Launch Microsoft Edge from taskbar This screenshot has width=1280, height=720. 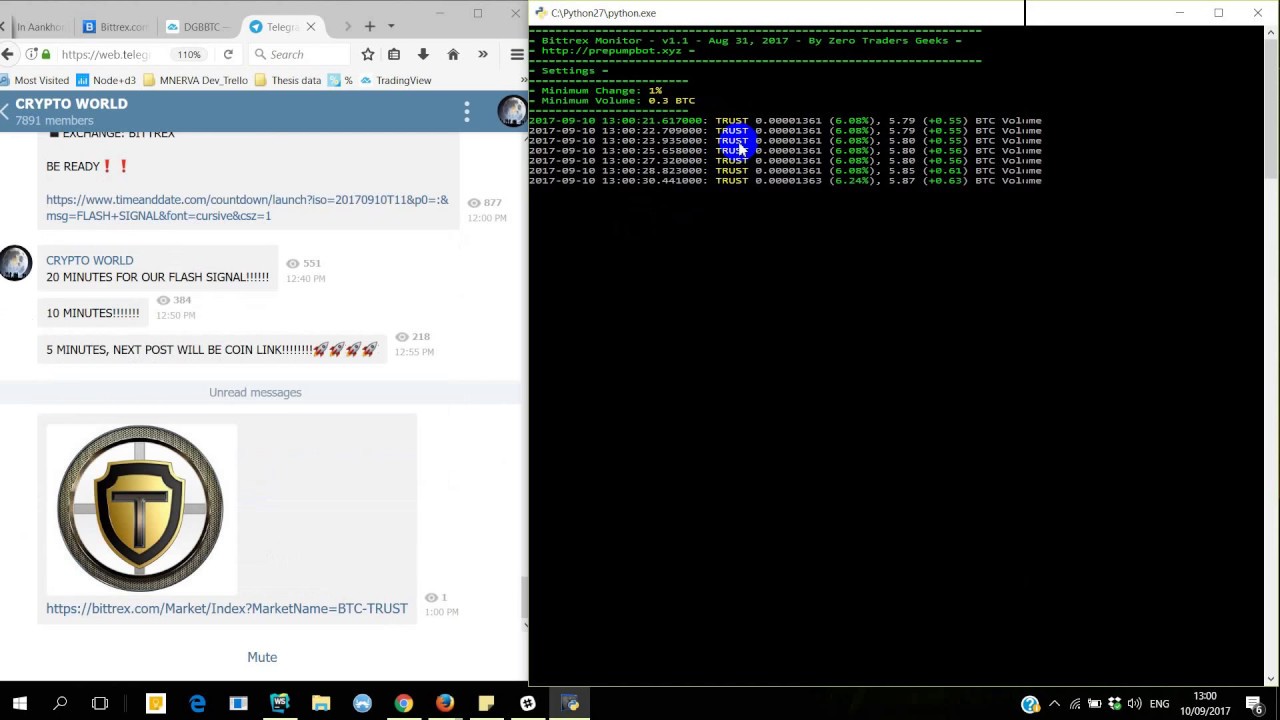click(x=197, y=703)
